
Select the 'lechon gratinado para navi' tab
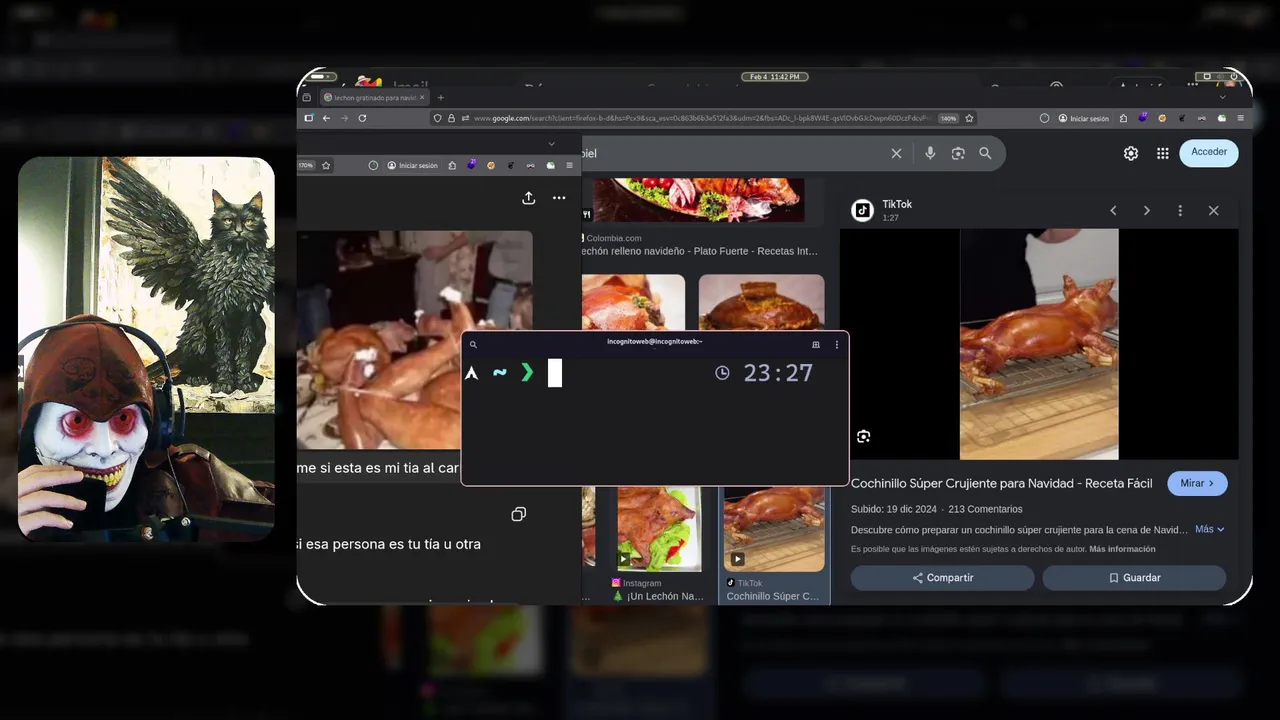[x=373, y=97]
